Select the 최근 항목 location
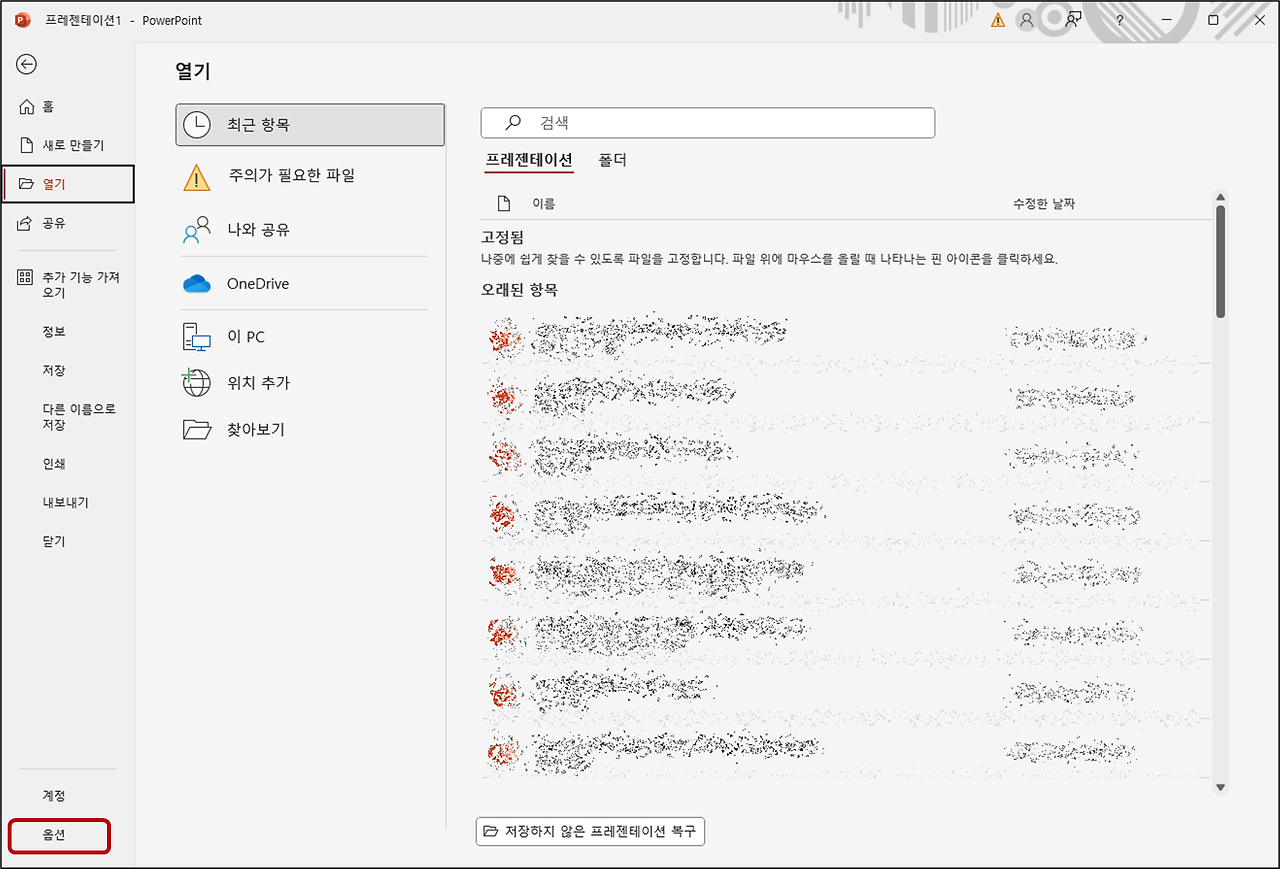The image size is (1280, 869). click(310, 125)
